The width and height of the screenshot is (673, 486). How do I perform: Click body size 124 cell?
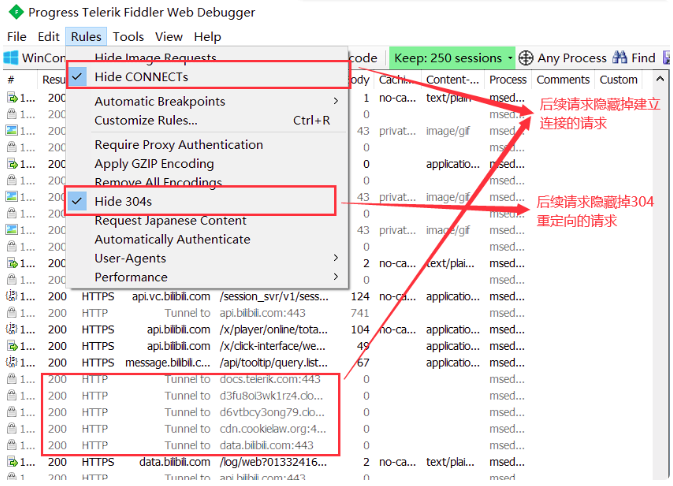click(x=360, y=296)
